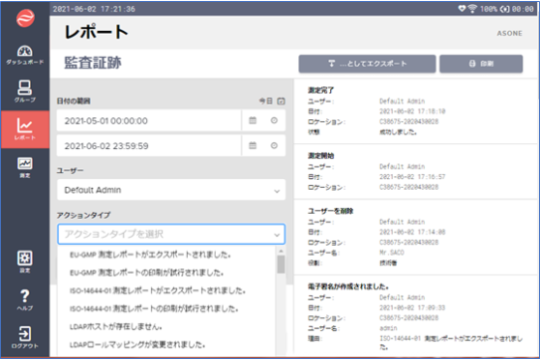540x360 pixels.
Task: Click the ユーザーを削除 audit entry title
Action: (x=330, y=211)
